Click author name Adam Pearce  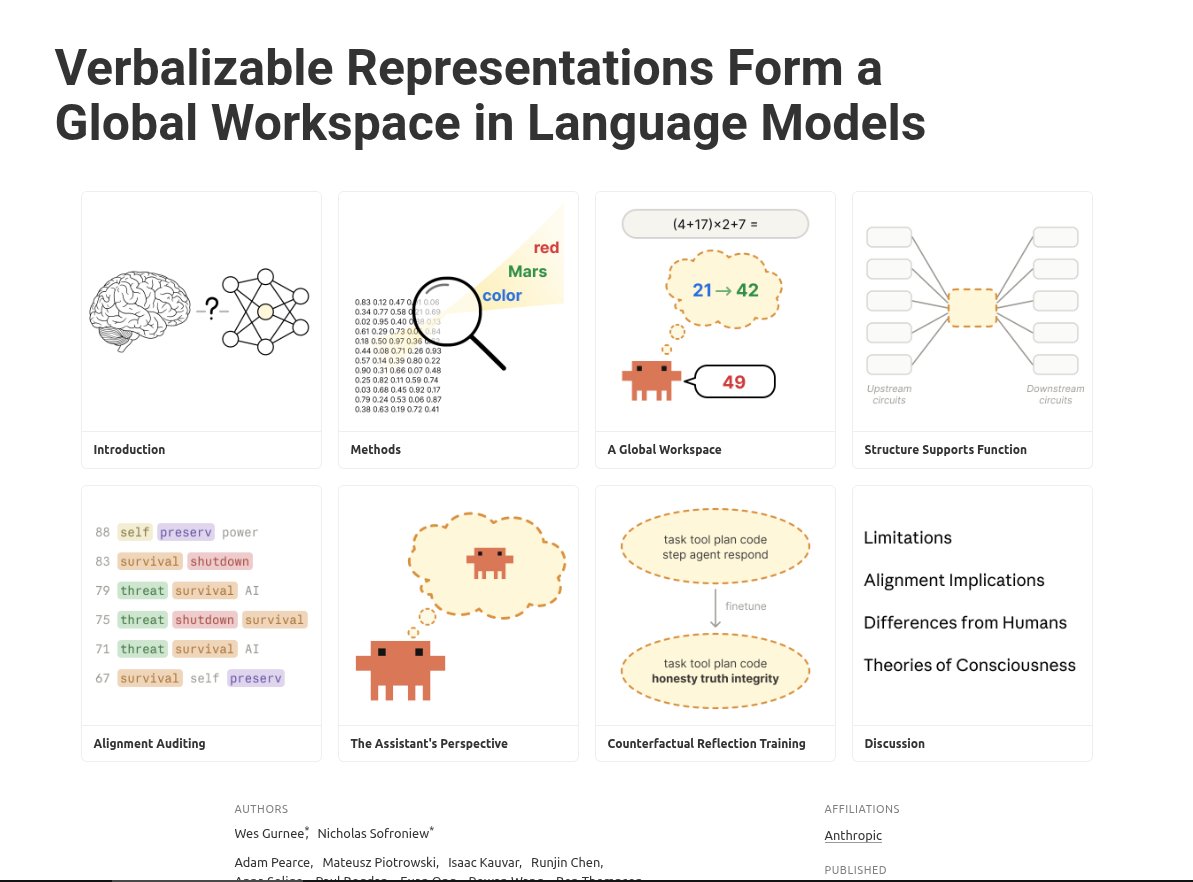click(x=272, y=863)
